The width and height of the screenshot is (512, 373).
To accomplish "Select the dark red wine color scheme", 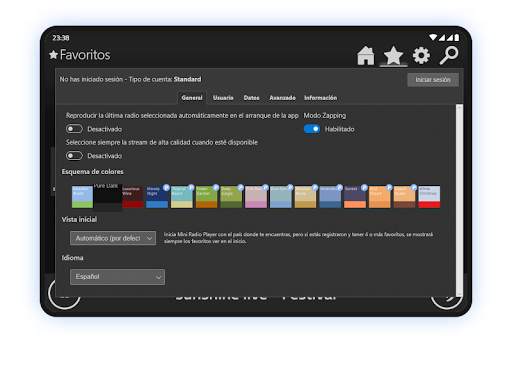I will (x=132, y=197).
